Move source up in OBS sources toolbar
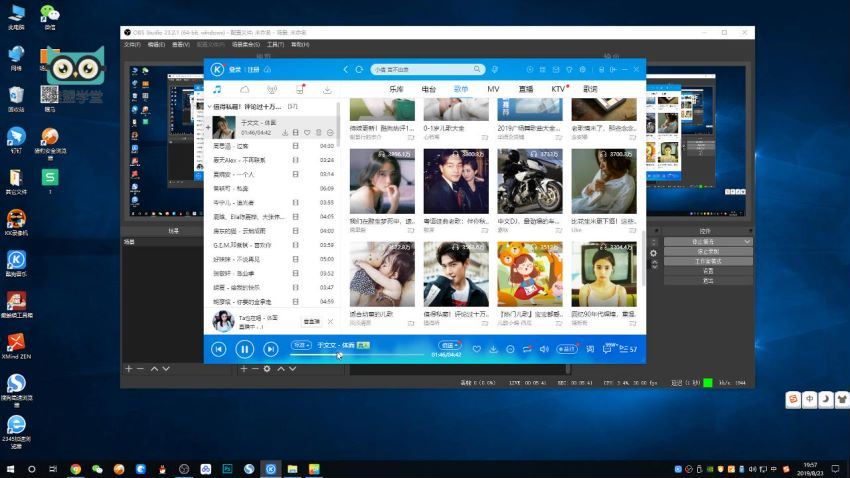The width and height of the screenshot is (850, 478). (x=281, y=369)
